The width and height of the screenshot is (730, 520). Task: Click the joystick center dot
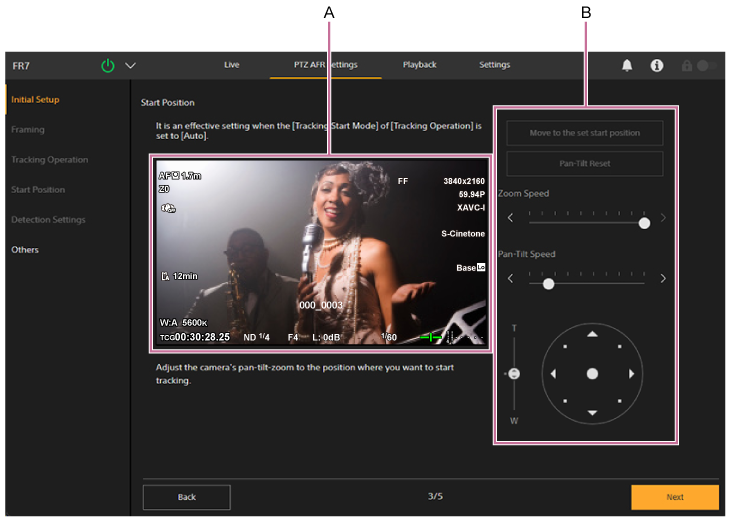pos(592,373)
